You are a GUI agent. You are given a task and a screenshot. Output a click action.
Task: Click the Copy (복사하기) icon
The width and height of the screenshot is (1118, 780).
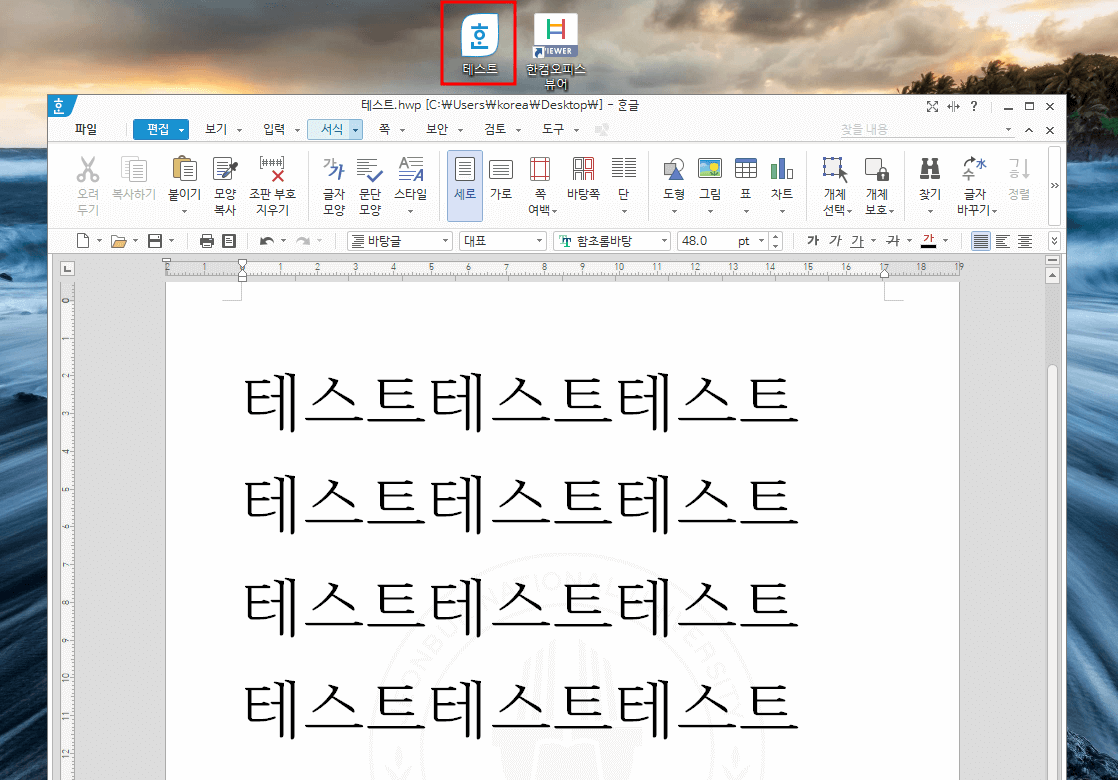point(133,170)
